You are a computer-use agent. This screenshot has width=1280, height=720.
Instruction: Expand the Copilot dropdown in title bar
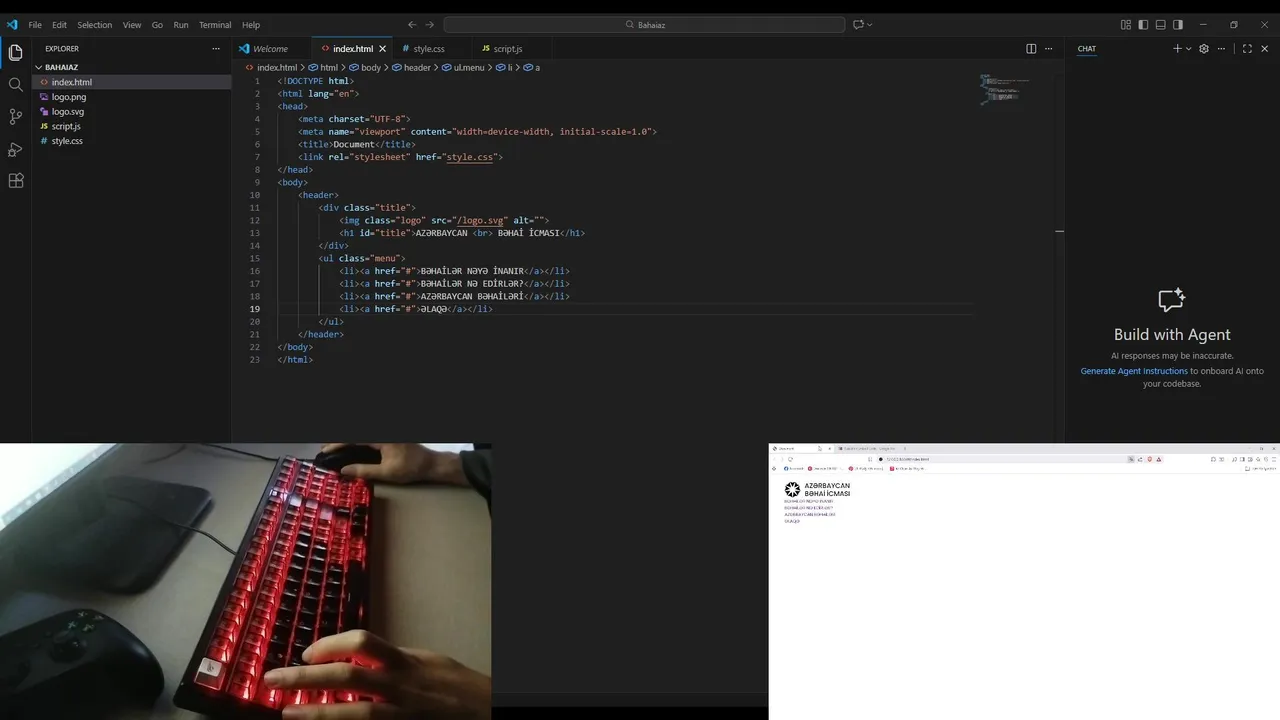pyautogui.click(x=870, y=24)
